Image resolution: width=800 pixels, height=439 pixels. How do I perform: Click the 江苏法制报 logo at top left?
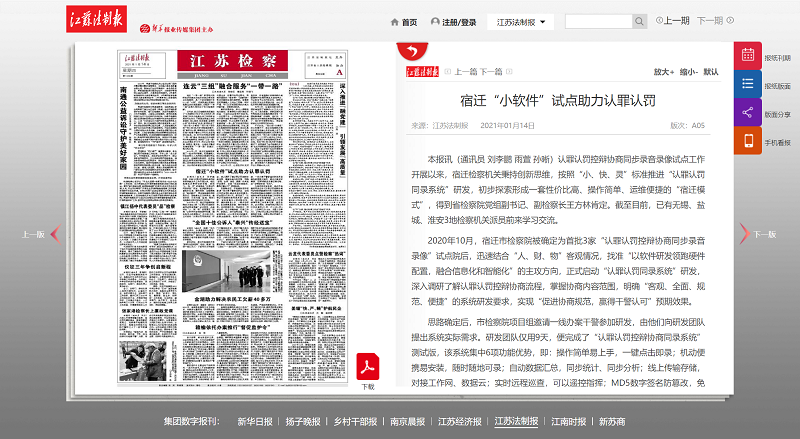tap(96, 19)
